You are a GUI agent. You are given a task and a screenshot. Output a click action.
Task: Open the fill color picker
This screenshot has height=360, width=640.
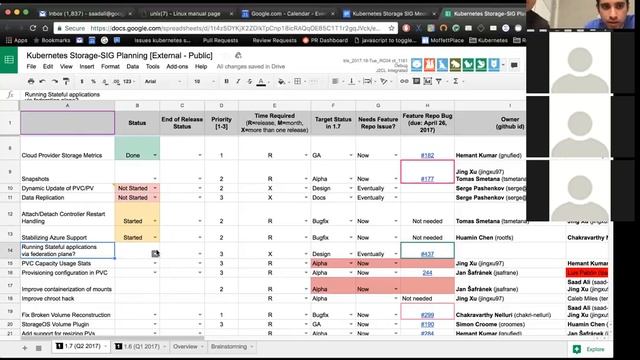coord(281,81)
